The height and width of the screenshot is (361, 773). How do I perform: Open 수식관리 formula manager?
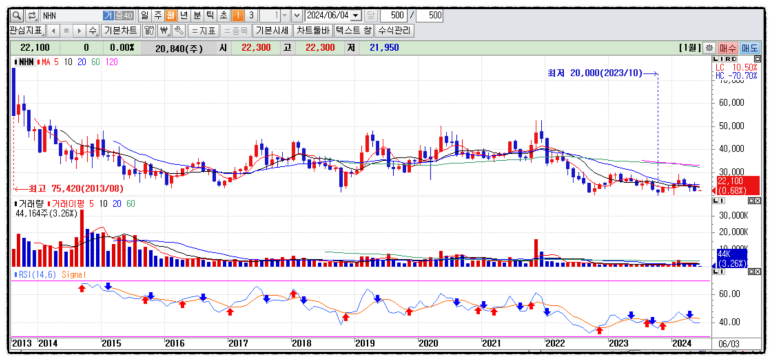[394, 31]
